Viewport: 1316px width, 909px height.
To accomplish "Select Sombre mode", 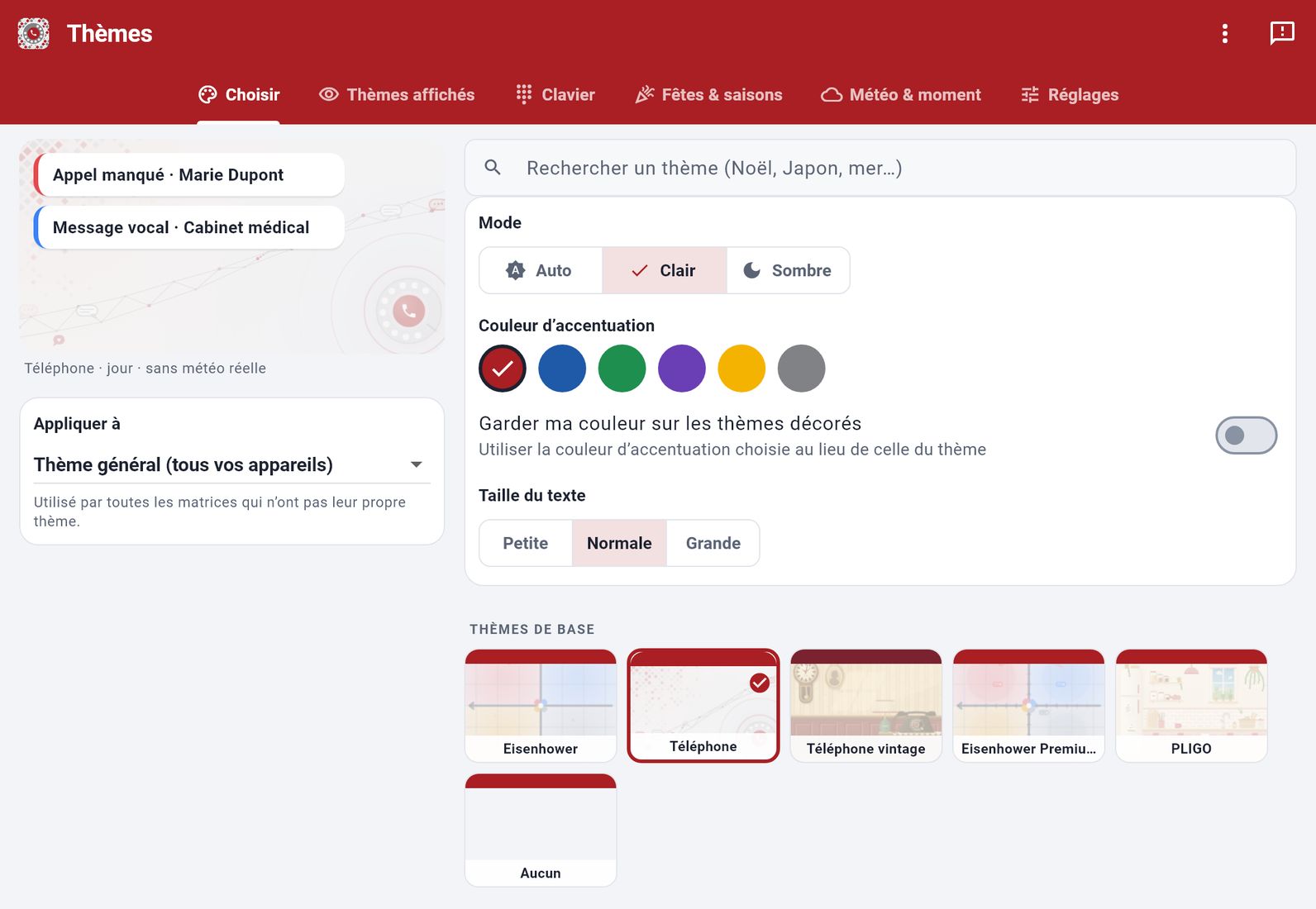I will [x=788, y=270].
